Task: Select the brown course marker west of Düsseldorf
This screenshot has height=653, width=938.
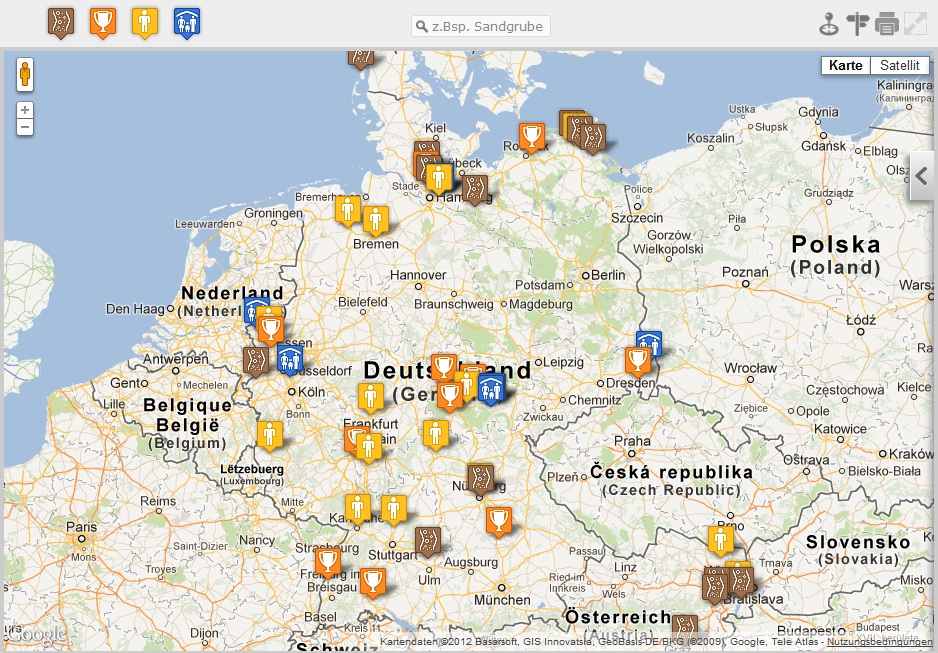Action: (256, 361)
